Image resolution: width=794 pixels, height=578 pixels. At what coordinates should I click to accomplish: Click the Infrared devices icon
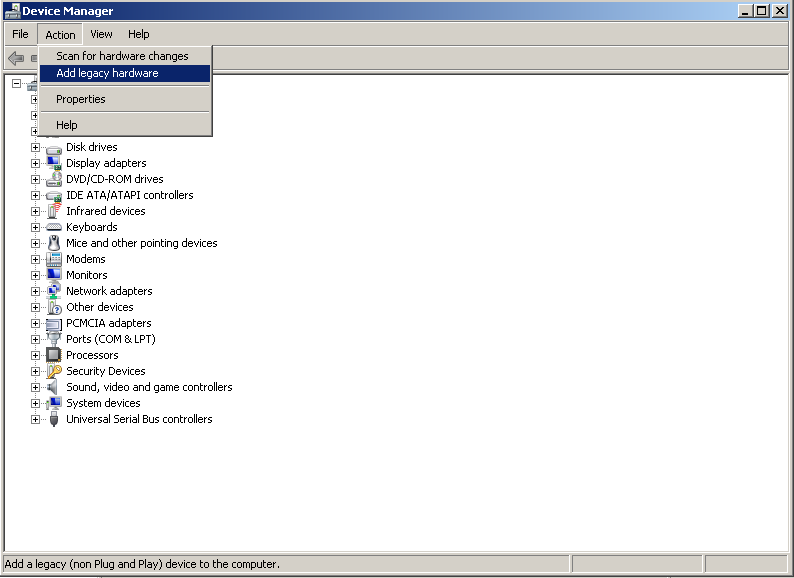click(54, 211)
